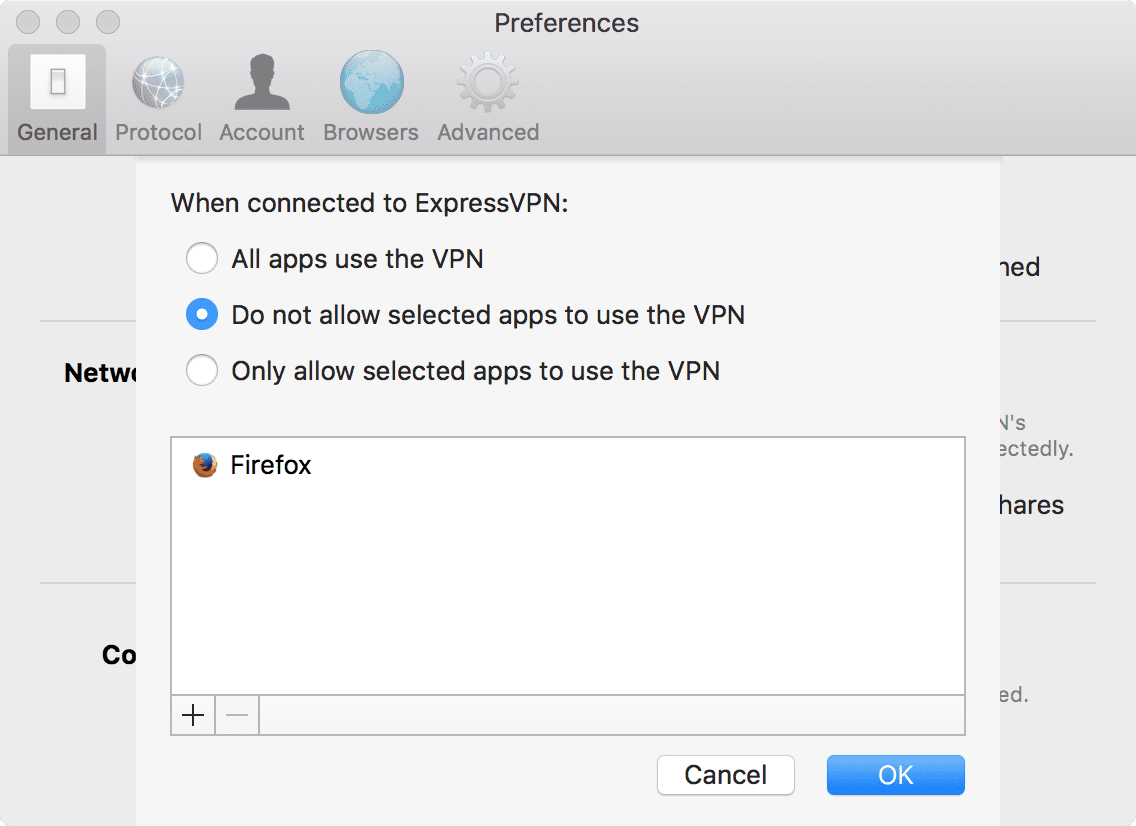1136x826 pixels.
Task: Choose Only allow selected apps to use VPN
Action: (x=202, y=370)
